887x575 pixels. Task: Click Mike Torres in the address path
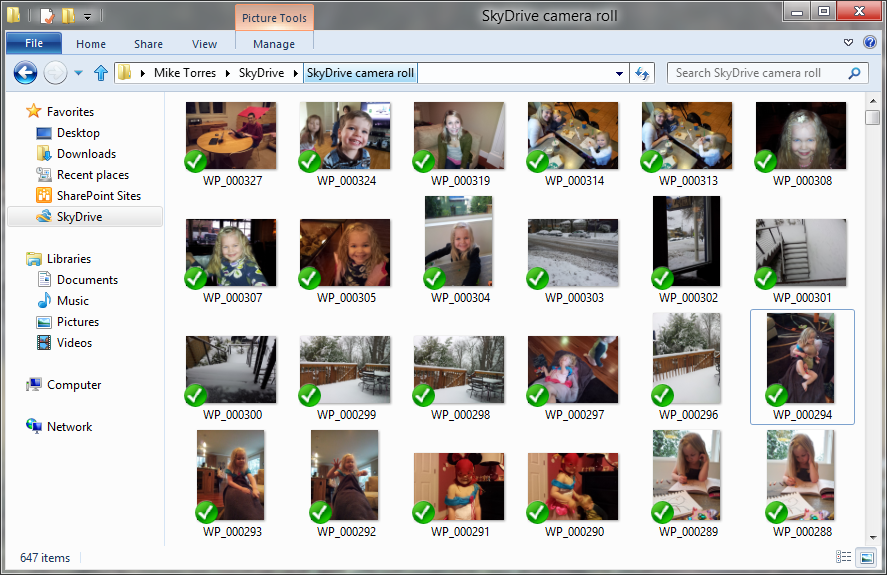[184, 73]
